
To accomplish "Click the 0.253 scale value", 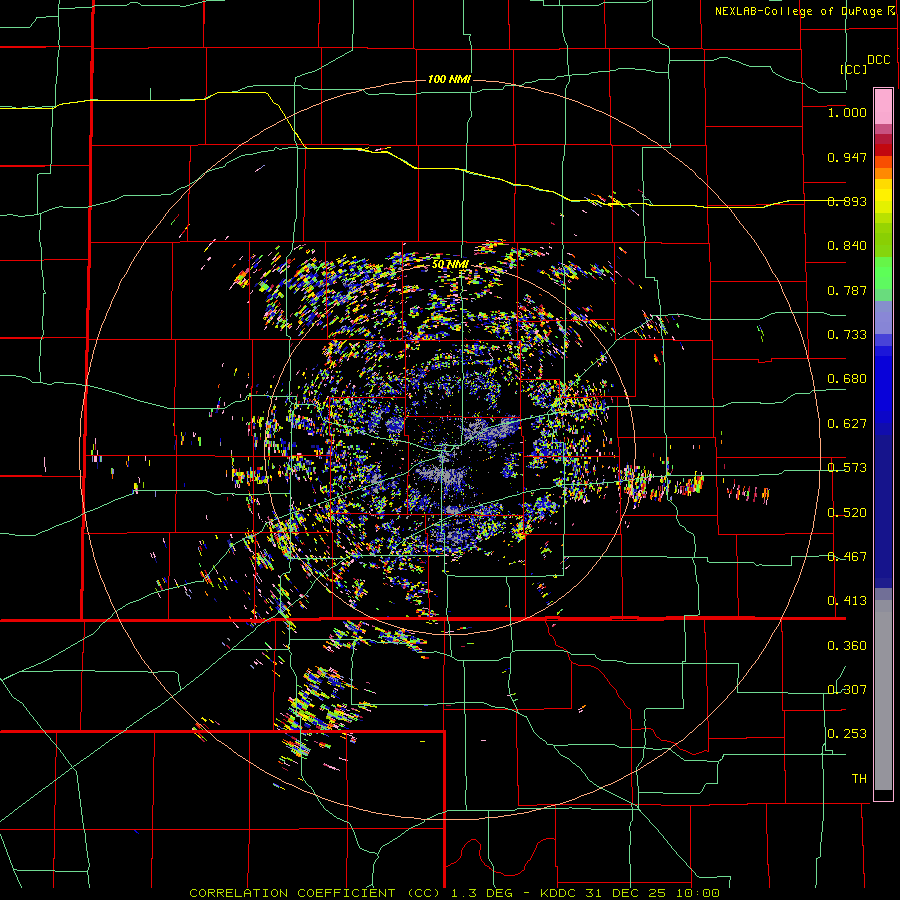I will coord(847,734).
